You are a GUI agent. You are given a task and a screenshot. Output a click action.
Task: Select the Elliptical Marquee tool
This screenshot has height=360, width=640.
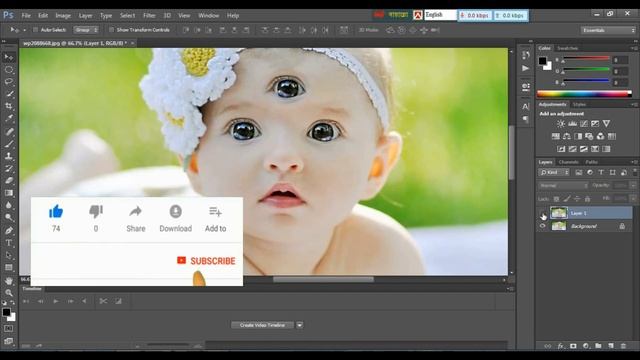pos(9,70)
